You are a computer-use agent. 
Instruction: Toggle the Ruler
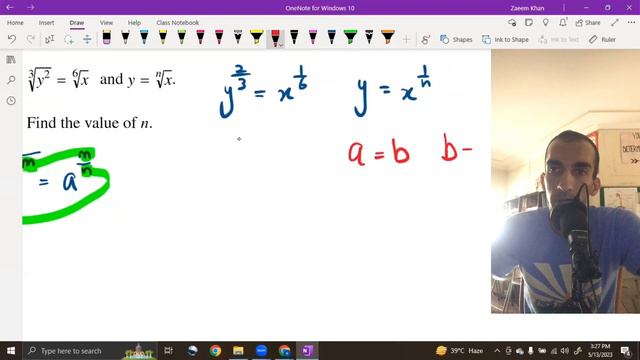602,40
